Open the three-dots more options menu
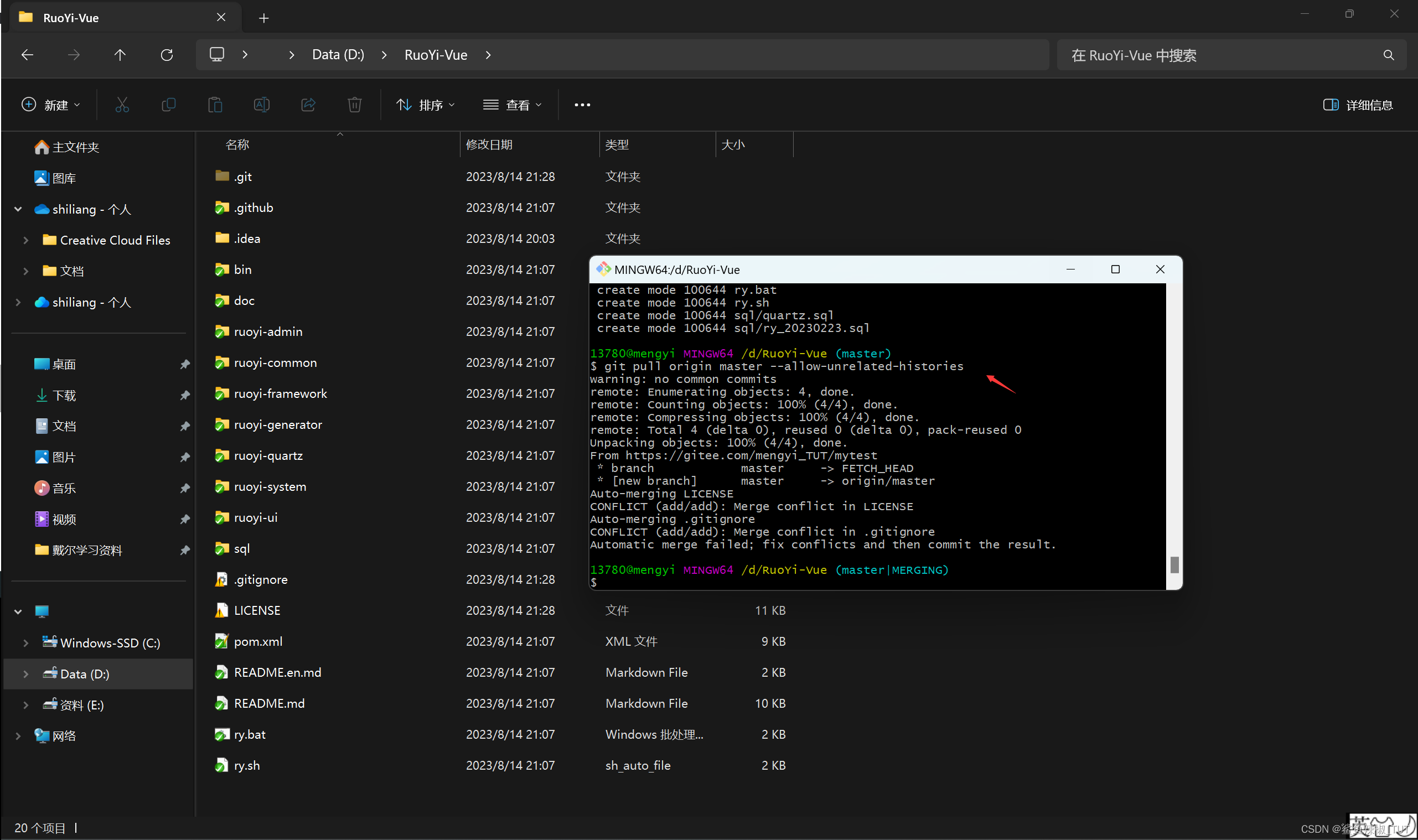The width and height of the screenshot is (1418, 840). [x=582, y=105]
